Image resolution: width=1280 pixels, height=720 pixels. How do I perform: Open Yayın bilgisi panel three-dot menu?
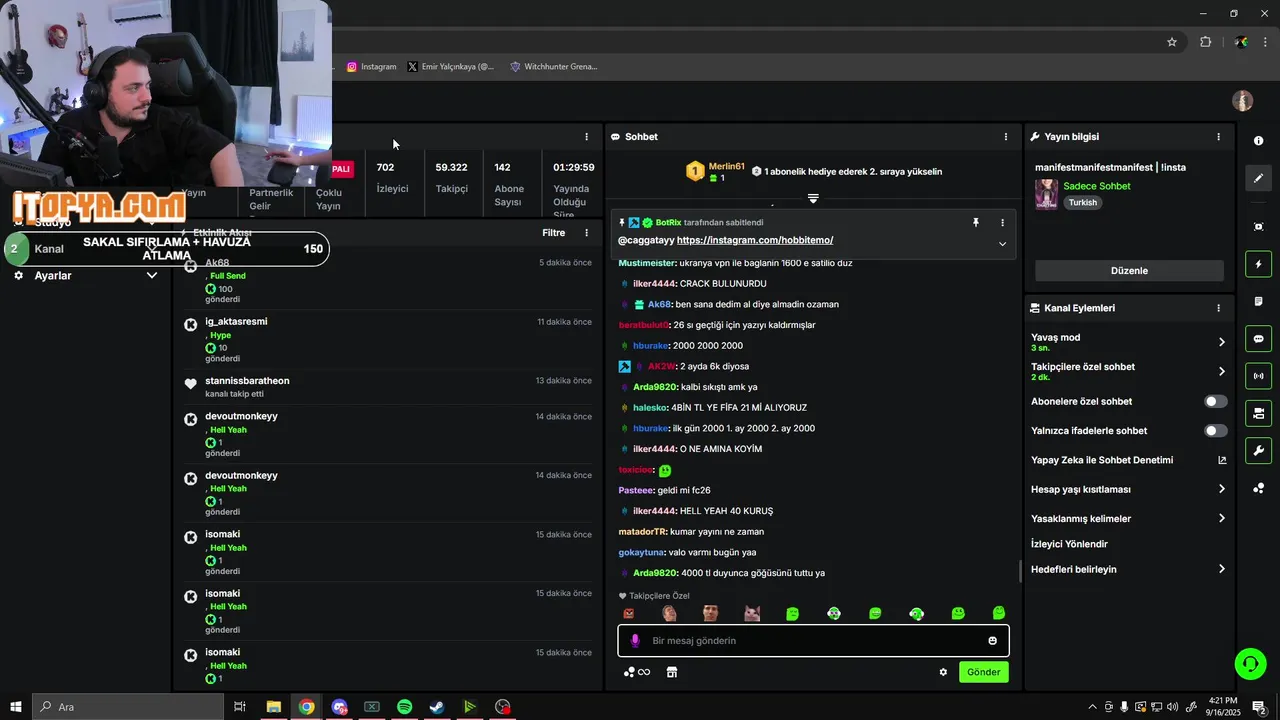click(1218, 137)
